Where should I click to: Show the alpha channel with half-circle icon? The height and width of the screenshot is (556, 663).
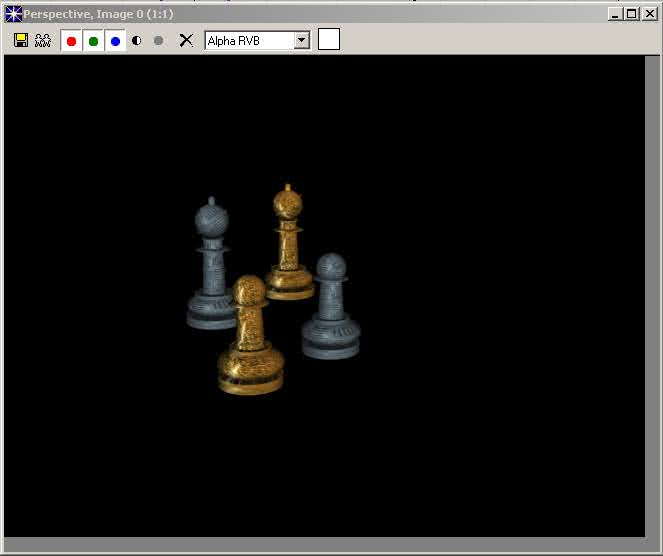pos(136,41)
